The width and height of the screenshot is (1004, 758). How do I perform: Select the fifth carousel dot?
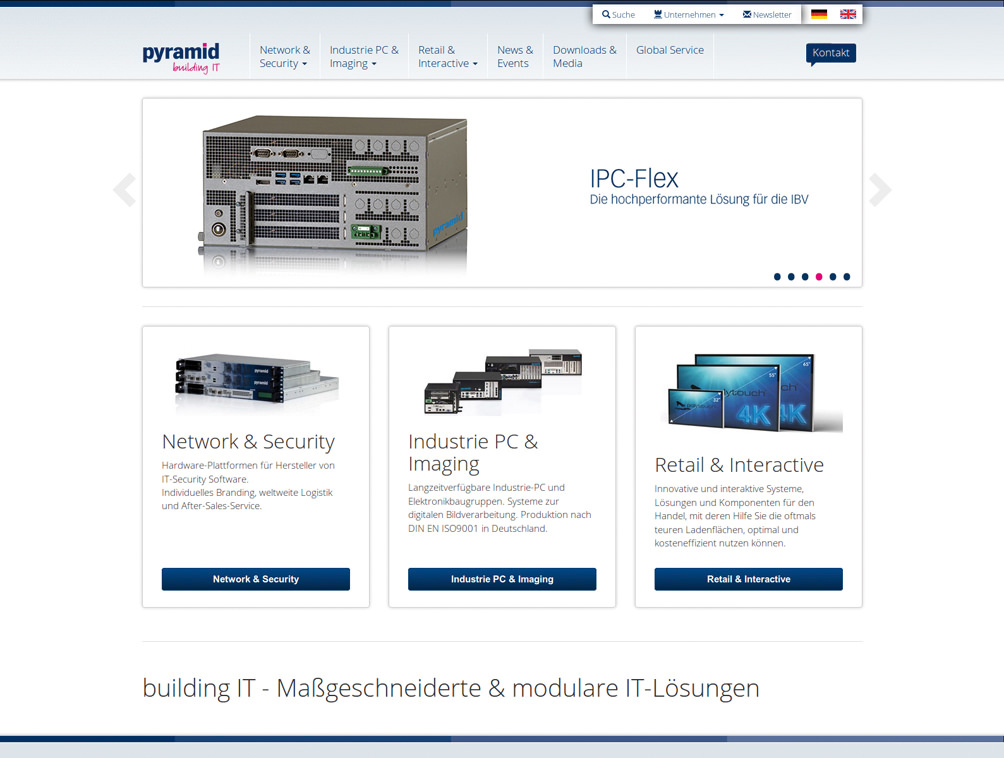tap(833, 277)
